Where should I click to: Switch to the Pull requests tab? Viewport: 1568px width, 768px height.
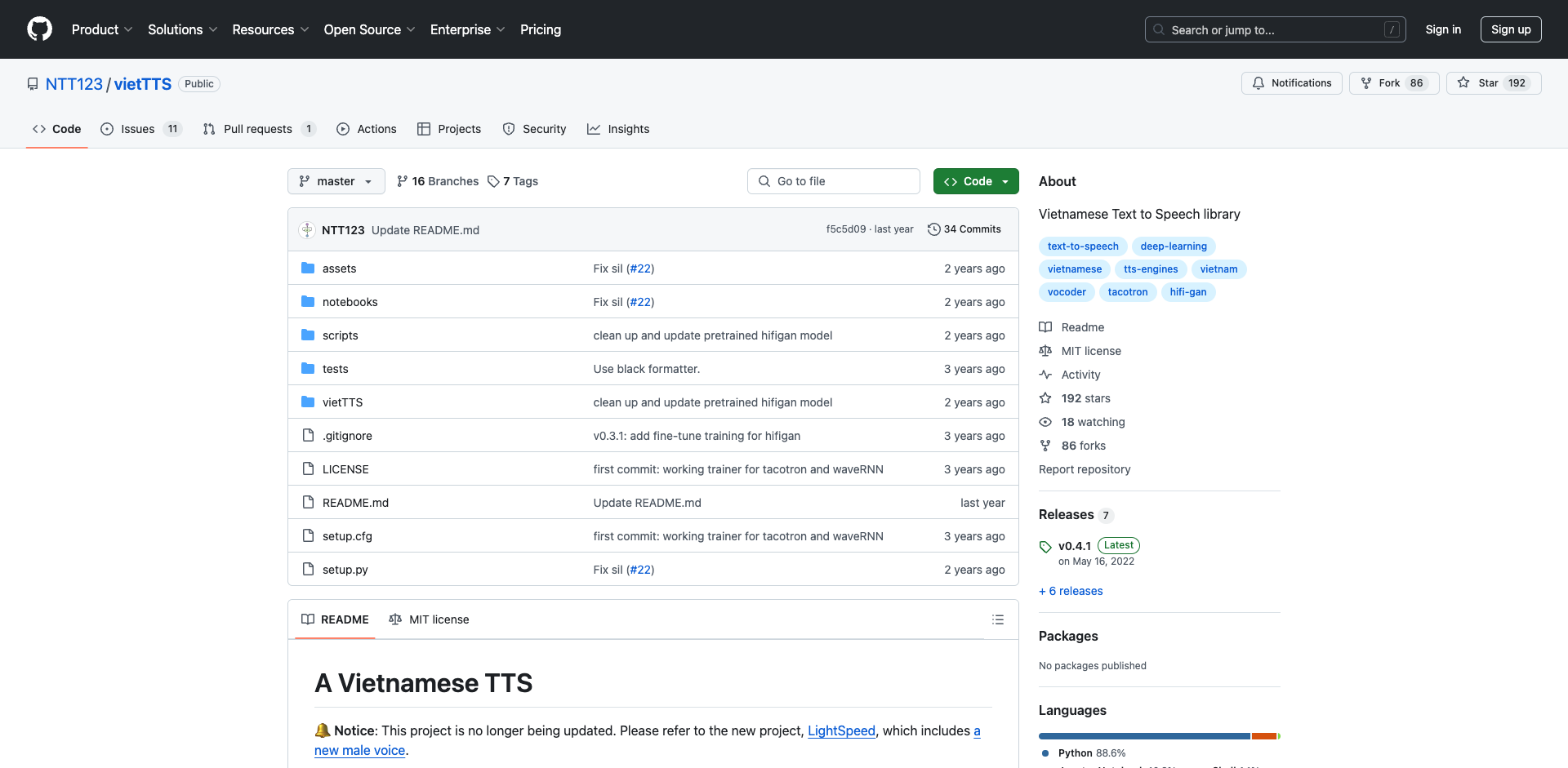tap(259, 129)
